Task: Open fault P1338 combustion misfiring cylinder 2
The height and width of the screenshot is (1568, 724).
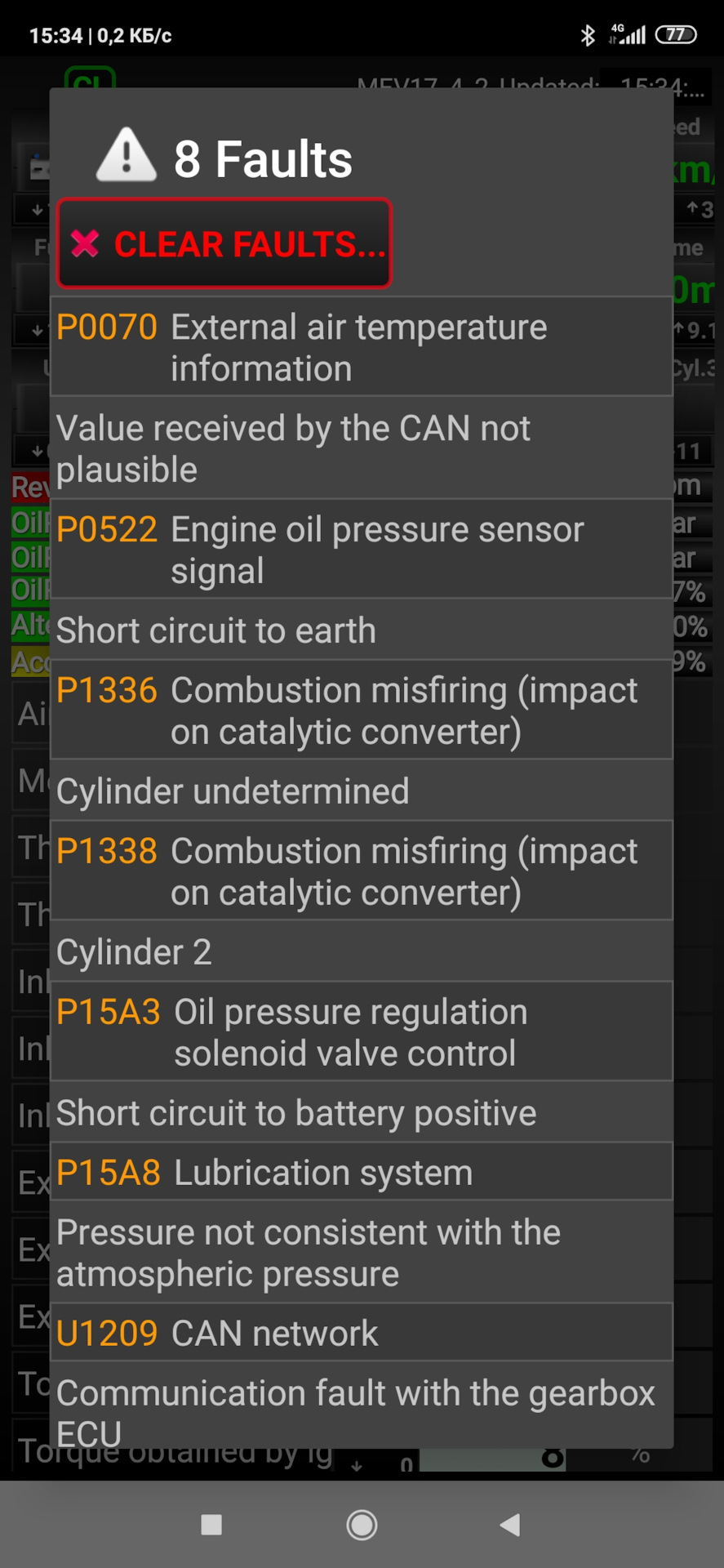Action: (362, 871)
